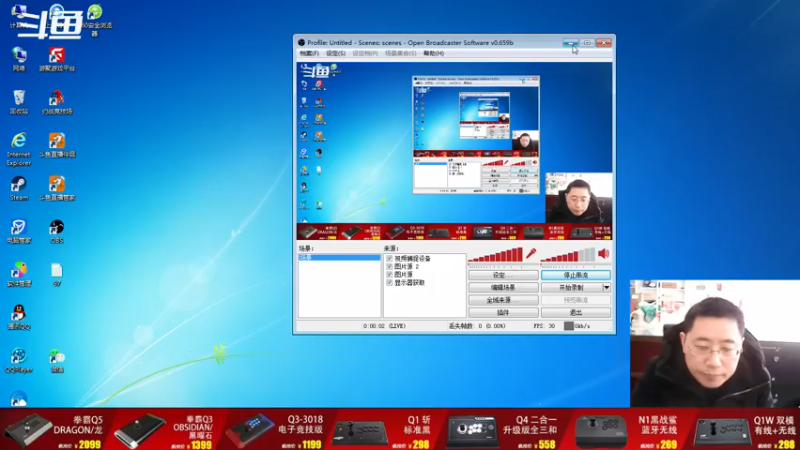Click 停止串流 to stop streaming
800x450 pixels.
[576, 275]
